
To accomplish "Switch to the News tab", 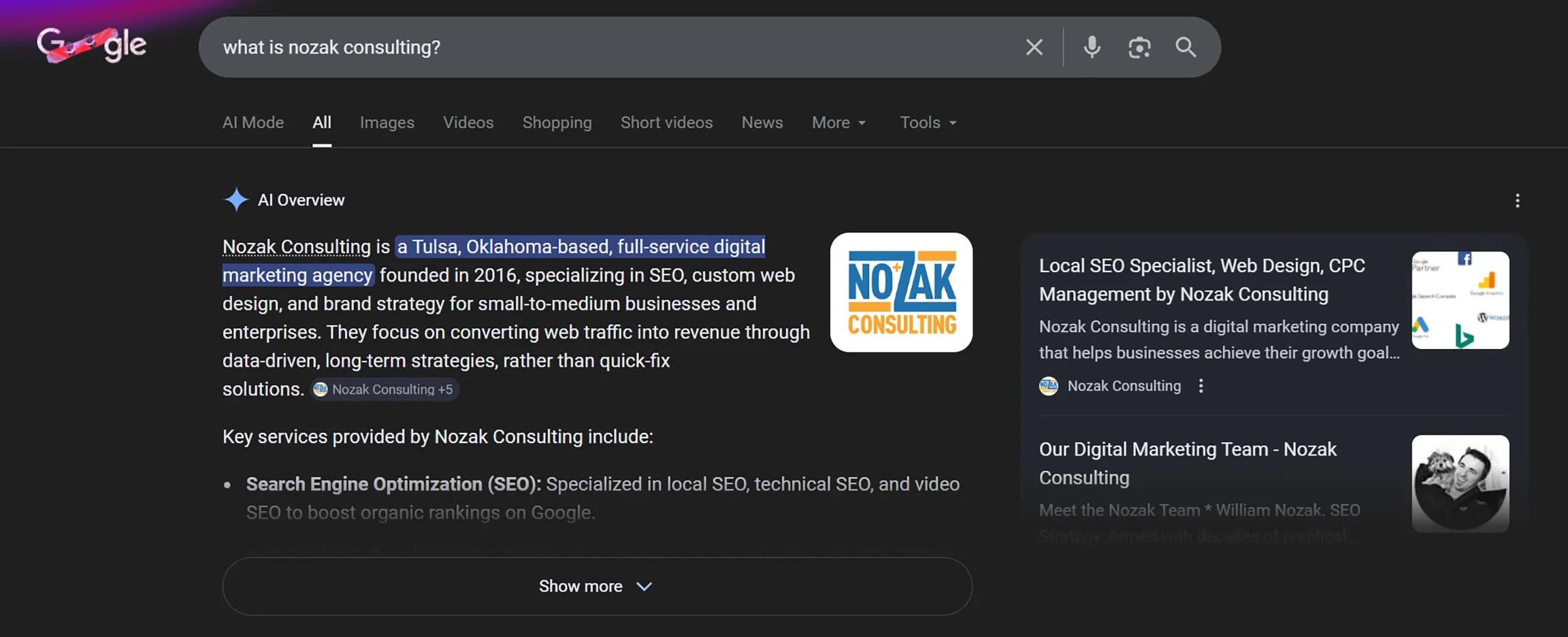I will pos(762,122).
